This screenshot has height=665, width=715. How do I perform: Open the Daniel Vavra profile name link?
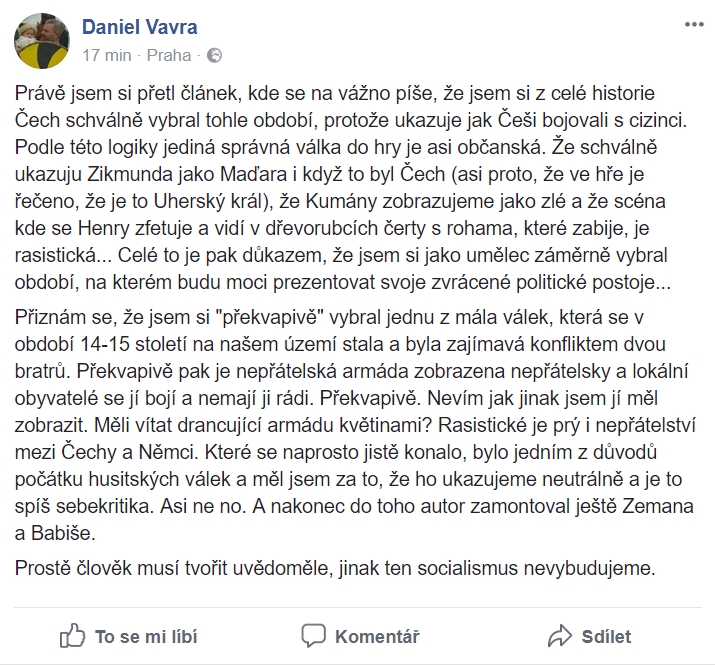pyautogui.click(x=140, y=27)
